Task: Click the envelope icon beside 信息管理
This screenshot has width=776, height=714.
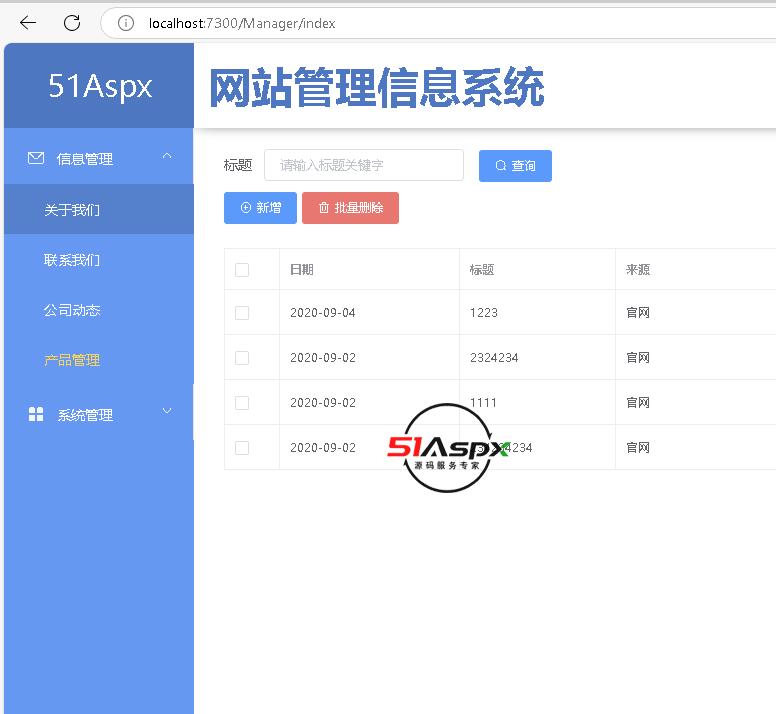Action: coord(36,158)
